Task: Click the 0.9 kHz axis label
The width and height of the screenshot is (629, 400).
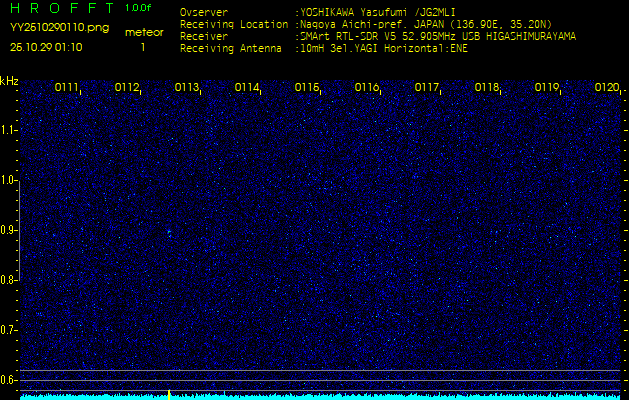Action: [8, 230]
